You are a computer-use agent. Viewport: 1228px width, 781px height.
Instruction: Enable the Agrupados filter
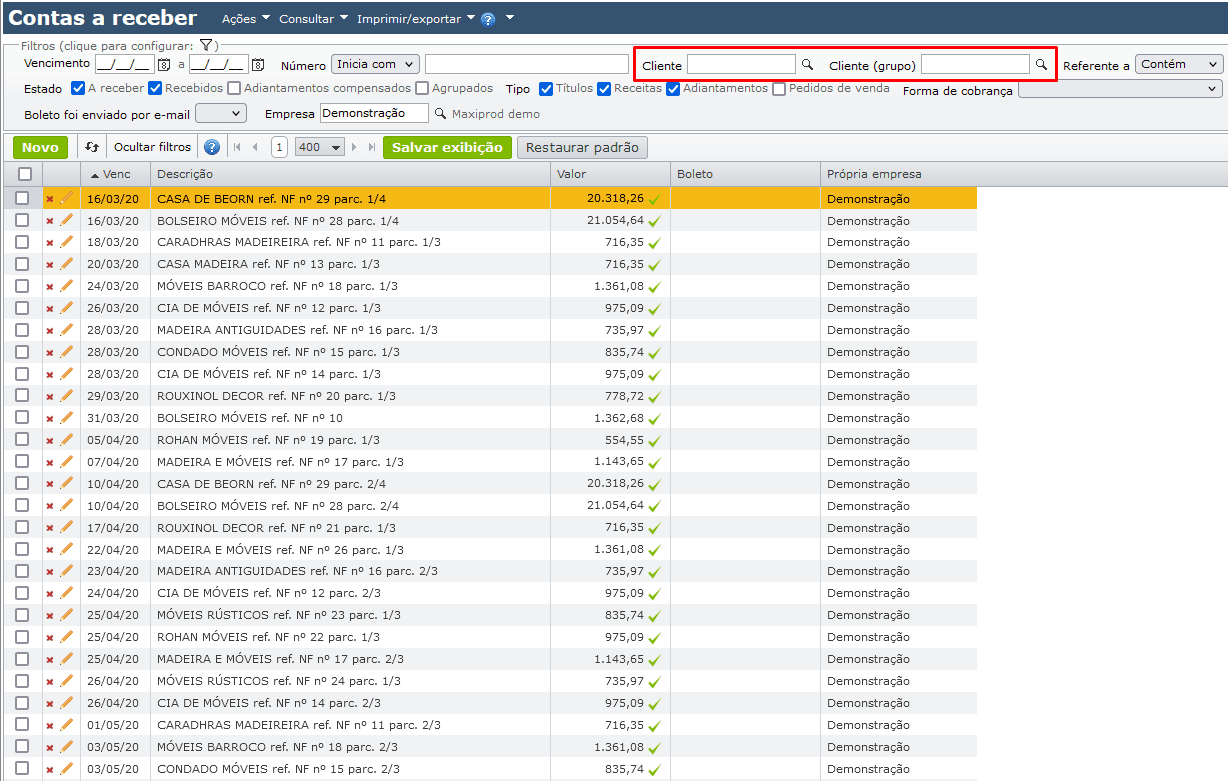click(x=422, y=88)
